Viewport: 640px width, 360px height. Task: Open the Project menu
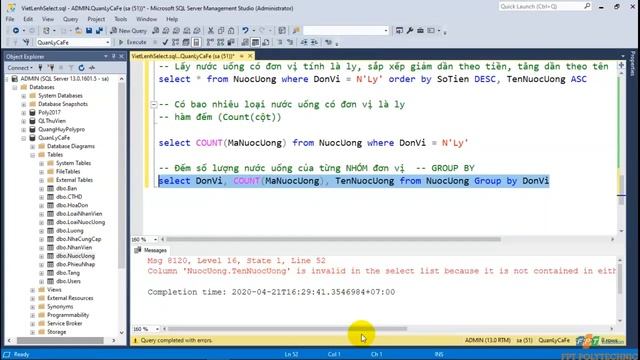click(96, 19)
